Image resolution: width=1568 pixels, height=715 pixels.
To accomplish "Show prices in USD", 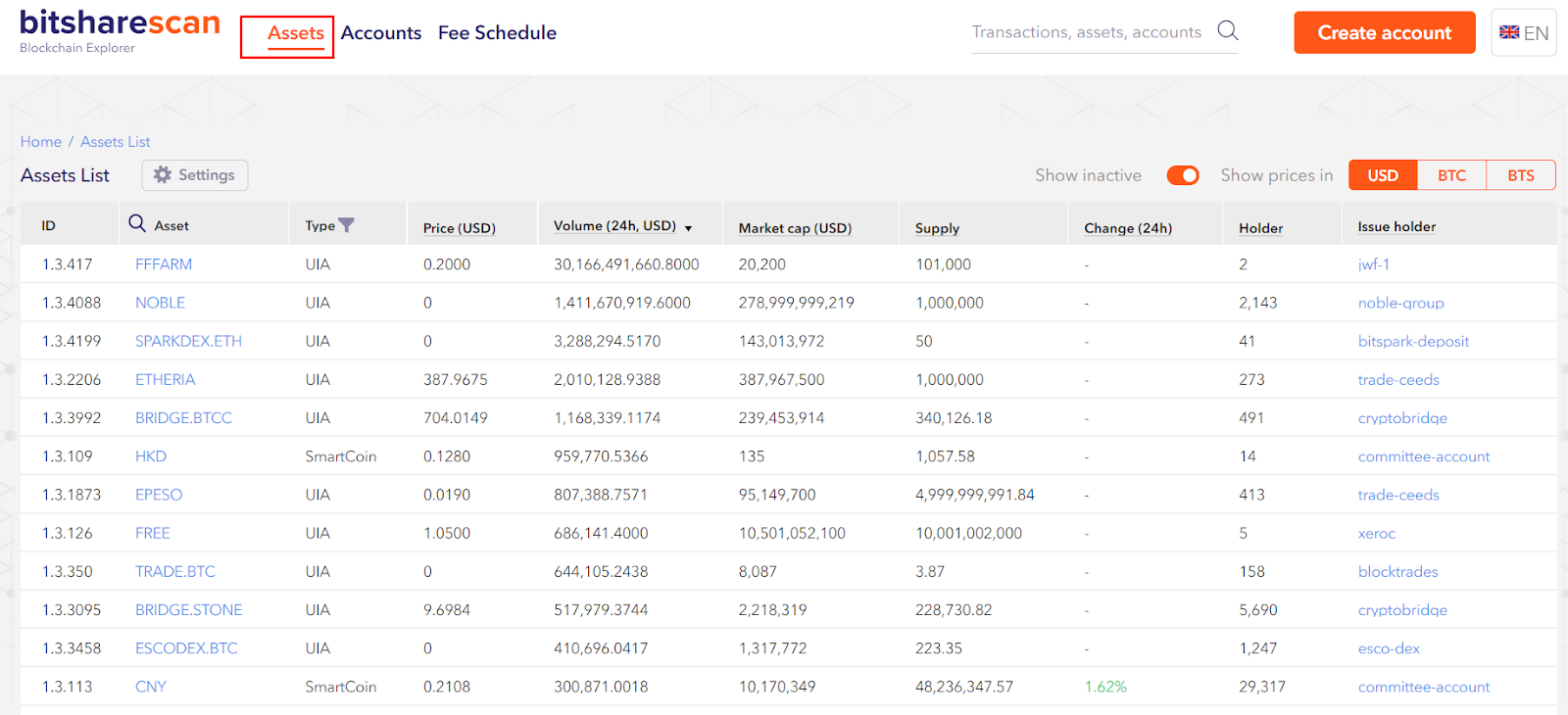I will point(1383,175).
